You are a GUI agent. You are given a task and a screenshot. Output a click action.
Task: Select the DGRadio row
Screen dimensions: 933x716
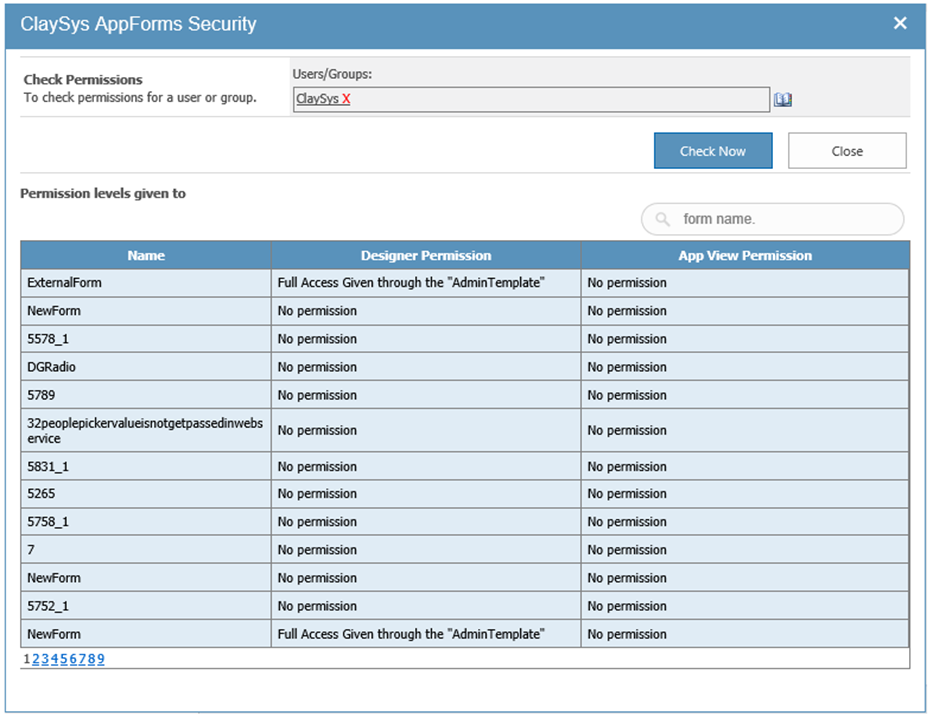(146, 367)
